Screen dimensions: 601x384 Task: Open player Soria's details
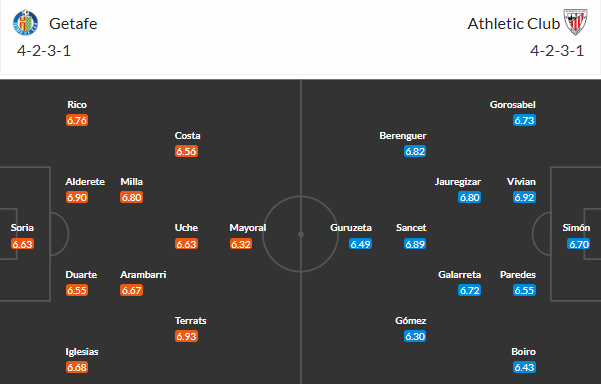pos(22,228)
